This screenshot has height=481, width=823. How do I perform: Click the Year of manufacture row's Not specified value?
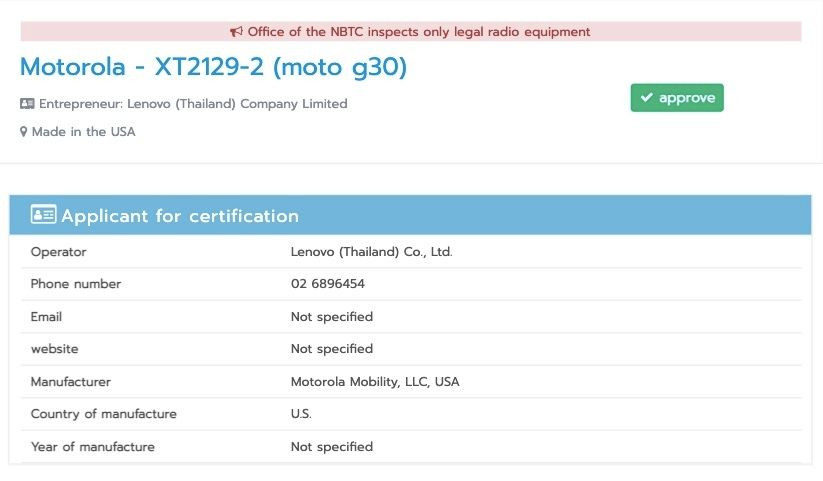click(331, 447)
